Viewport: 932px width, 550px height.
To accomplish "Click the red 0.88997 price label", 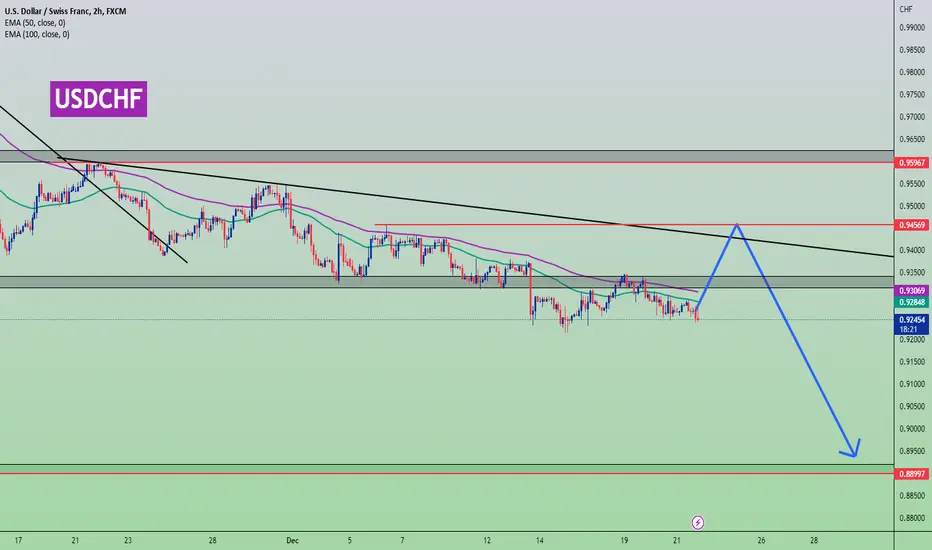I will click(912, 474).
